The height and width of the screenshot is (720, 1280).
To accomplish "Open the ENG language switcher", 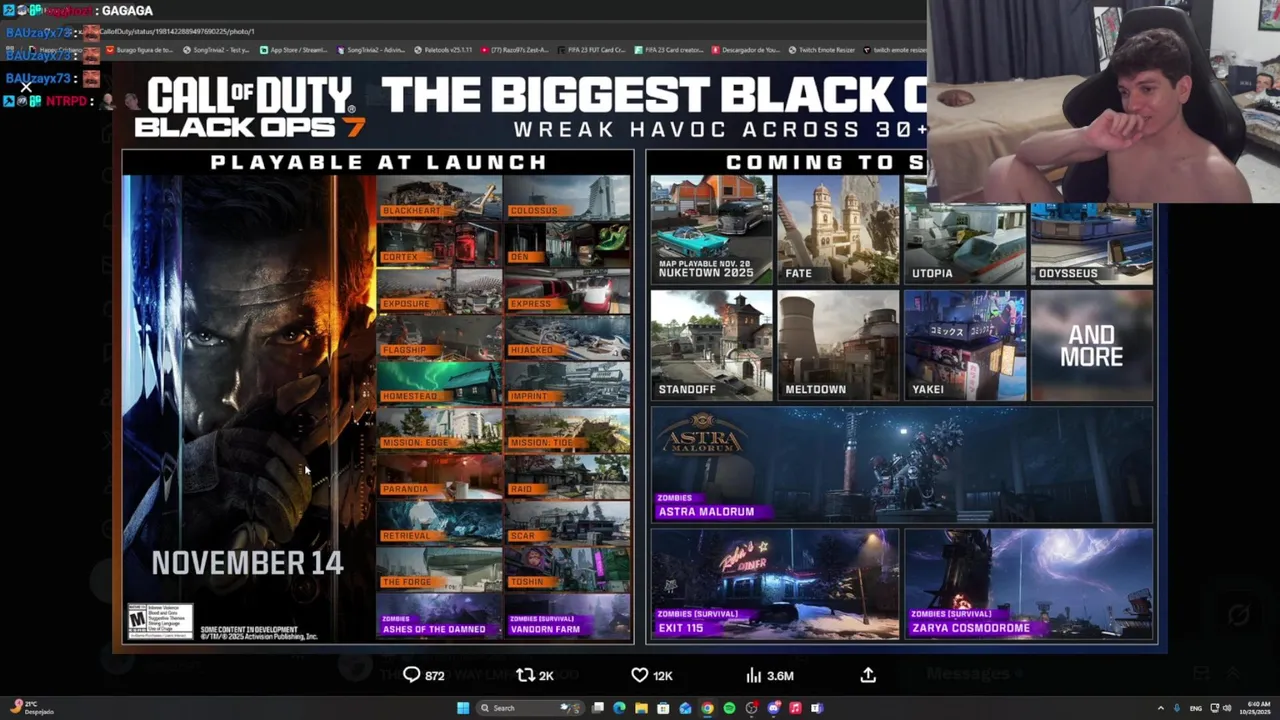I will click(x=1196, y=708).
